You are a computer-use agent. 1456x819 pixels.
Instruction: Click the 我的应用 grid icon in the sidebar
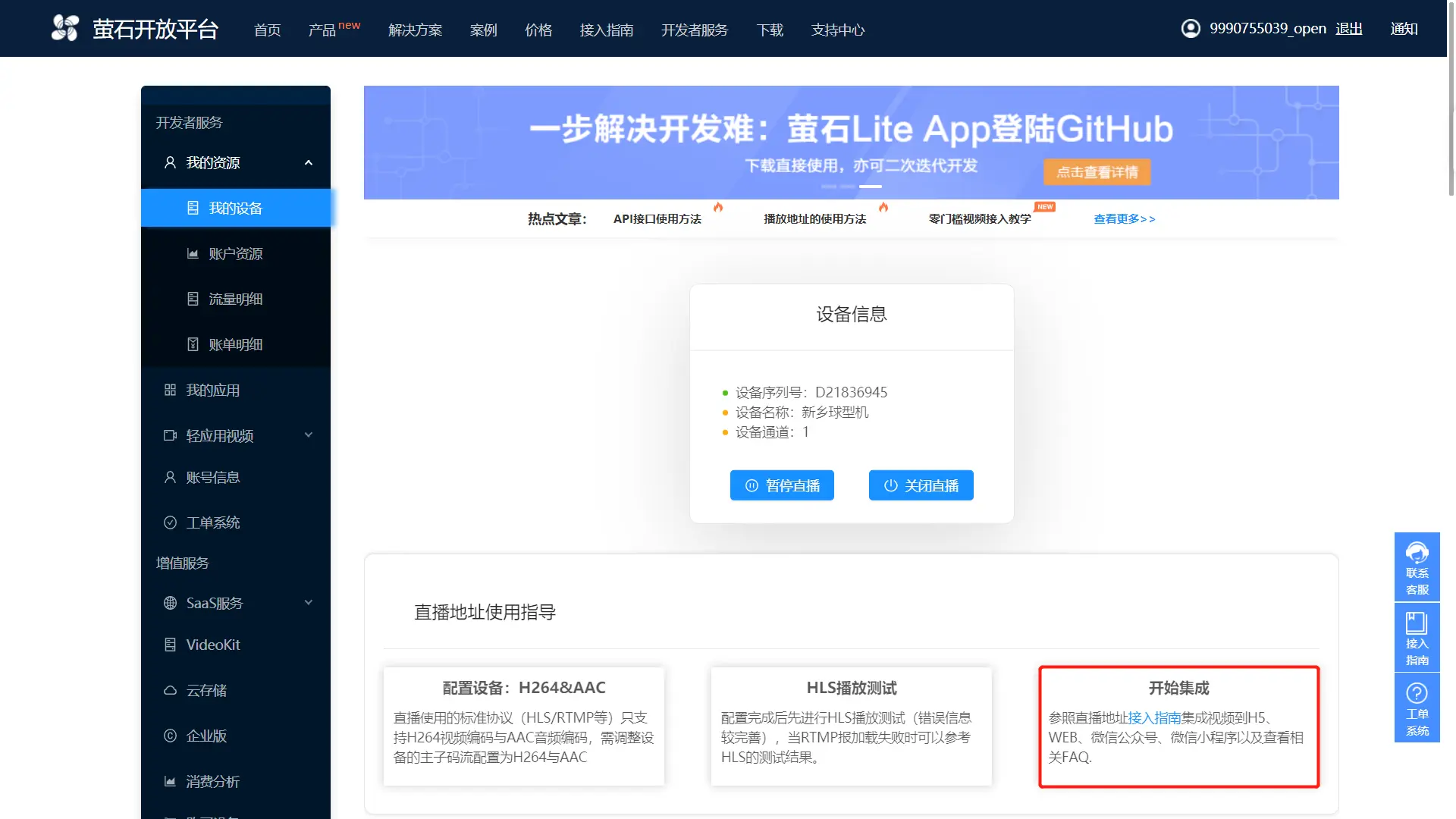pyautogui.click(x=170, y=390)
